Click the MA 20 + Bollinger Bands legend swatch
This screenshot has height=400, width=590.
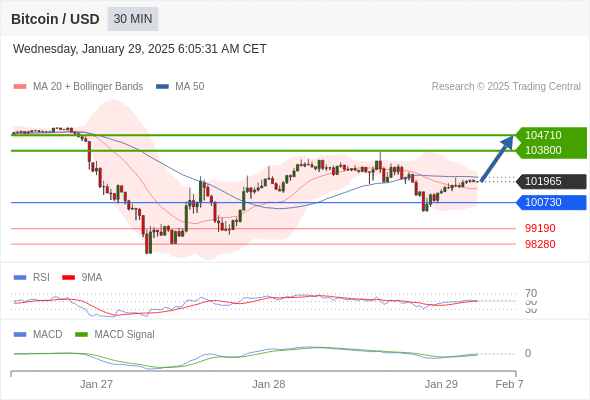[20, 87]
